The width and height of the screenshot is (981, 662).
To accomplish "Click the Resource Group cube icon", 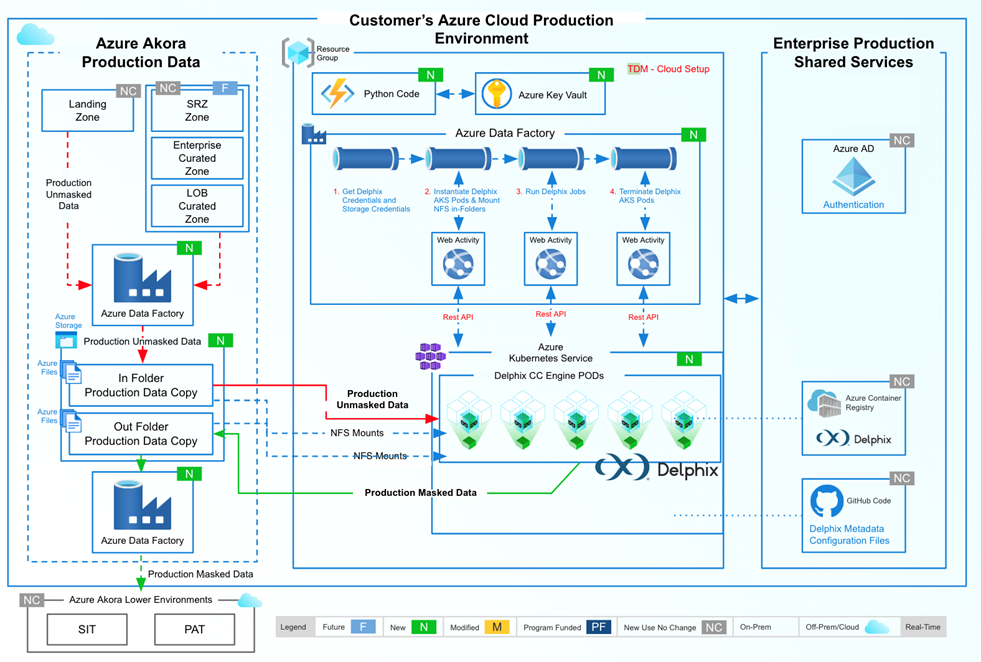I will pos(298,52).
